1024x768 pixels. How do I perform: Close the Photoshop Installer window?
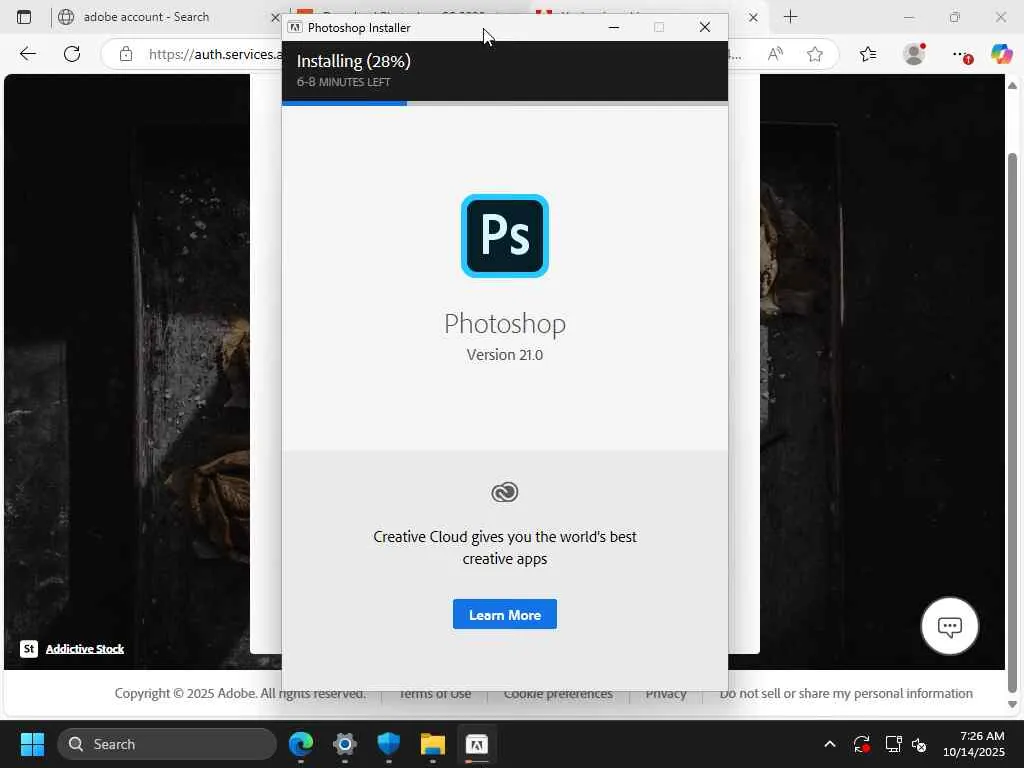click(705, 27)
